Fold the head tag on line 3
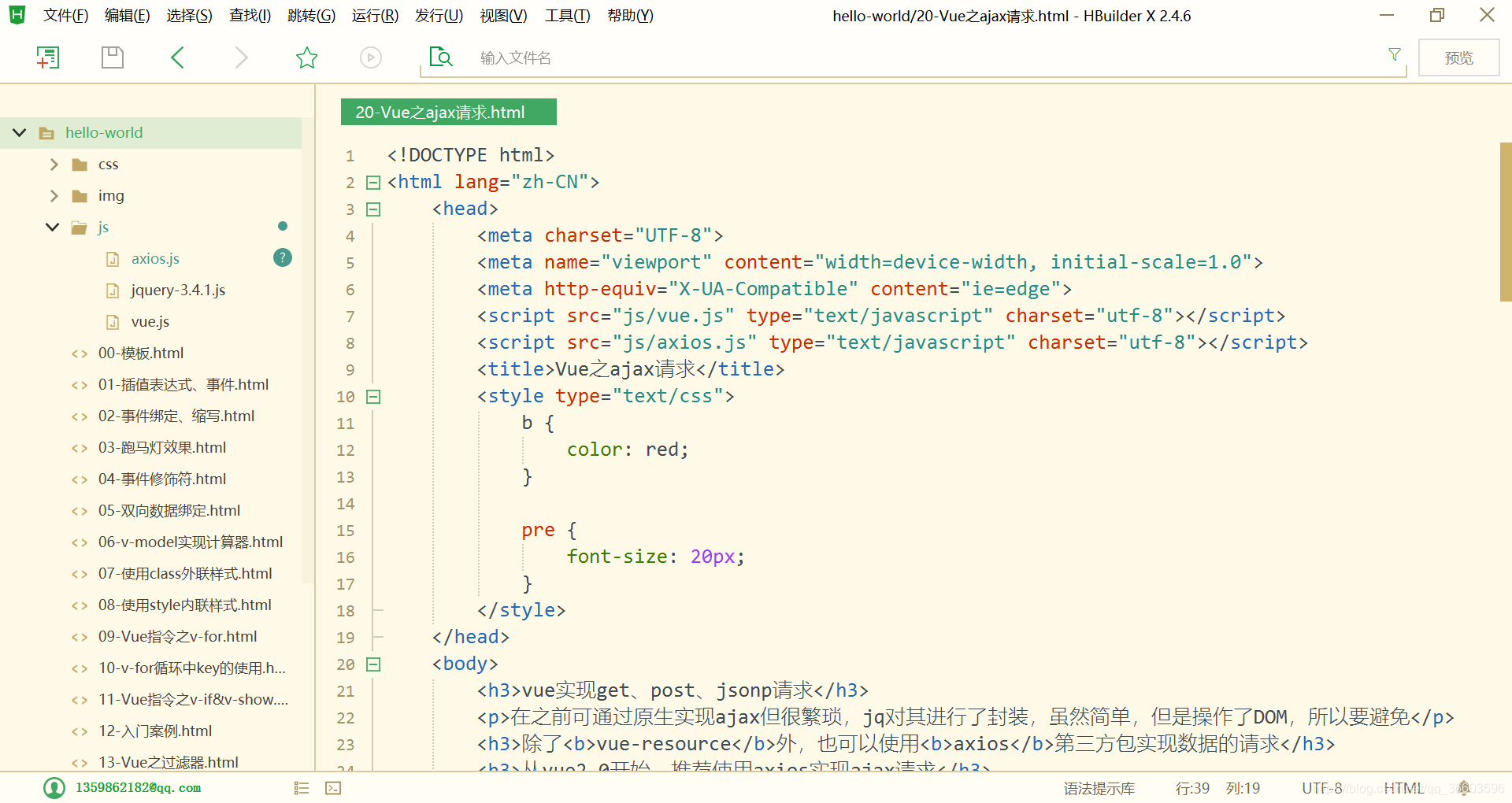Screen dimensions: 1512x803 pyautogui.click(x=373, y=209)
